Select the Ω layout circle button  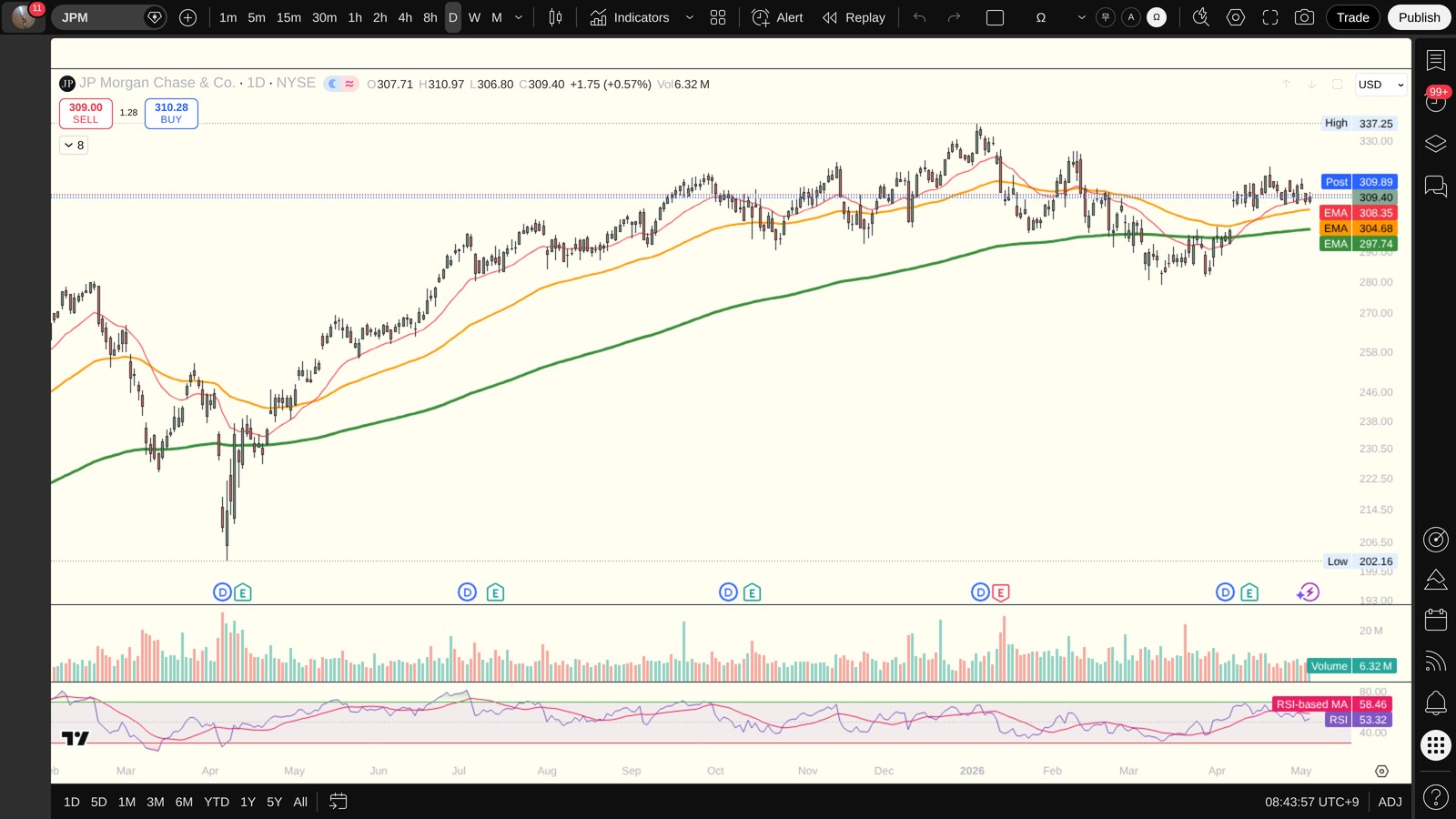[x=1157, y=17]
